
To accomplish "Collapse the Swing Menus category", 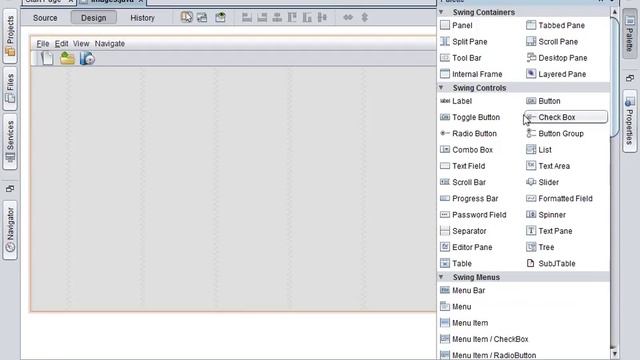I will tap(441, 277).
